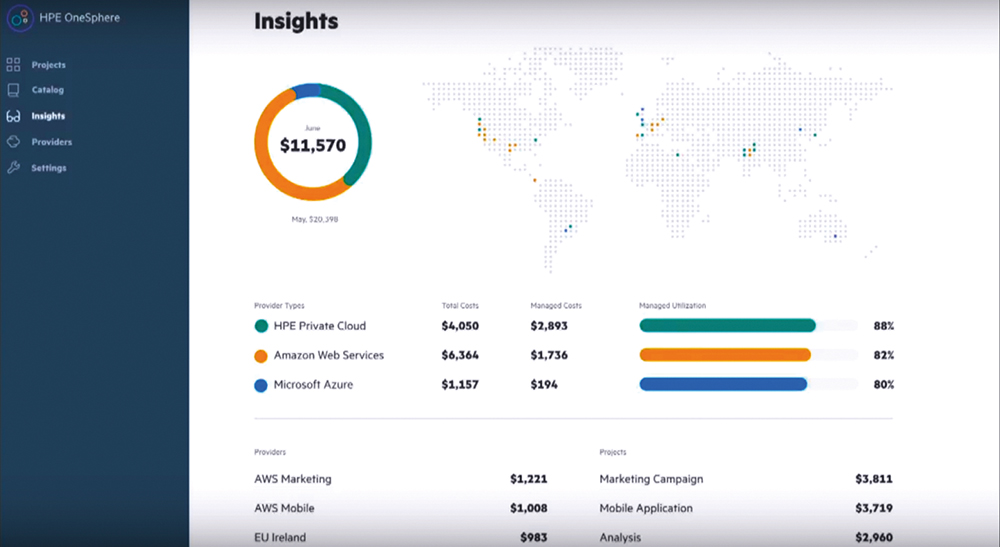Select the Amazon Web Services label
The height and width of the screenshot is (547, 1000).
point(329,355)
